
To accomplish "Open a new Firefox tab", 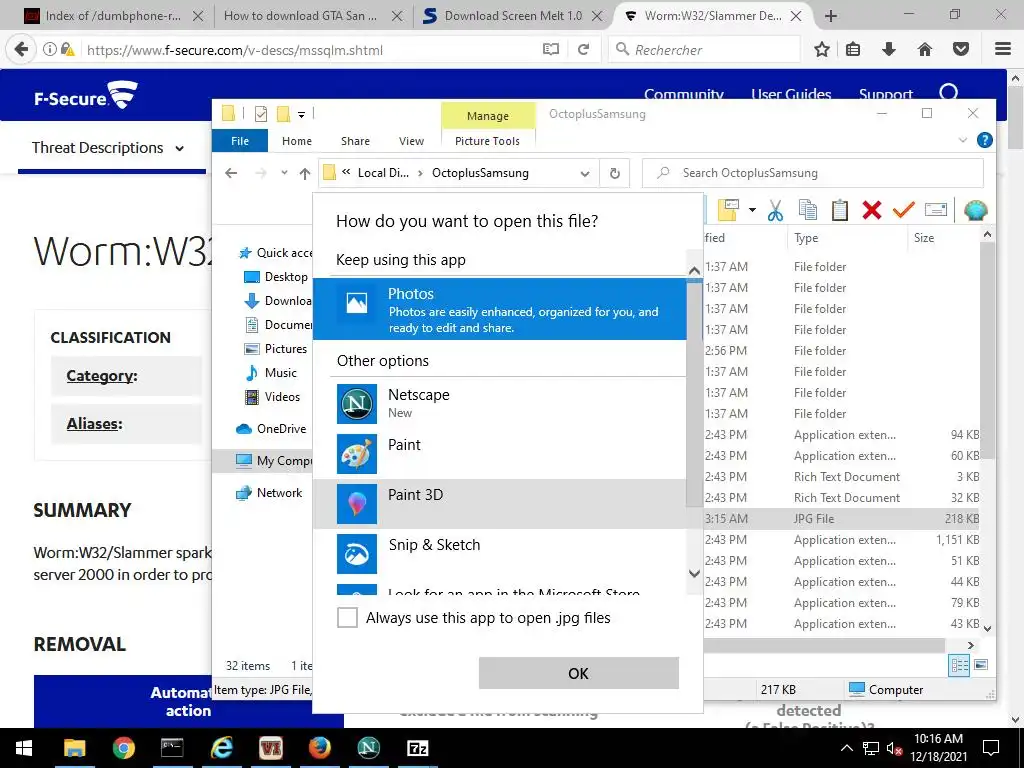I will point(831,16).
